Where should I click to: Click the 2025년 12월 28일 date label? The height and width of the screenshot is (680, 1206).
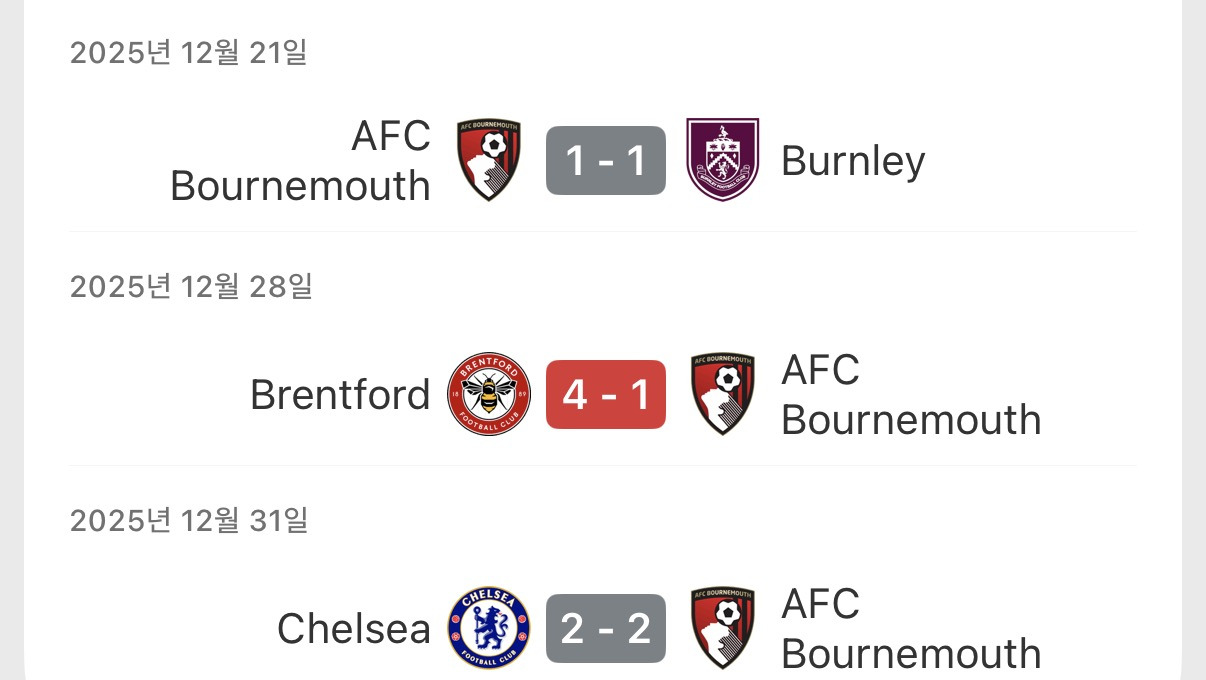191,287
